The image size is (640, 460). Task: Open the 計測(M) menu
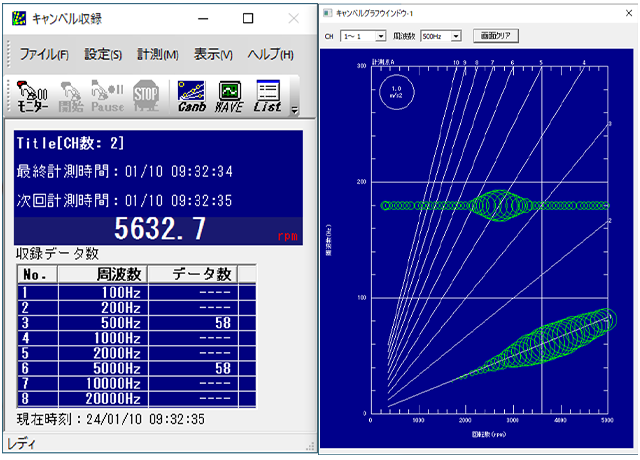point(158,54)
